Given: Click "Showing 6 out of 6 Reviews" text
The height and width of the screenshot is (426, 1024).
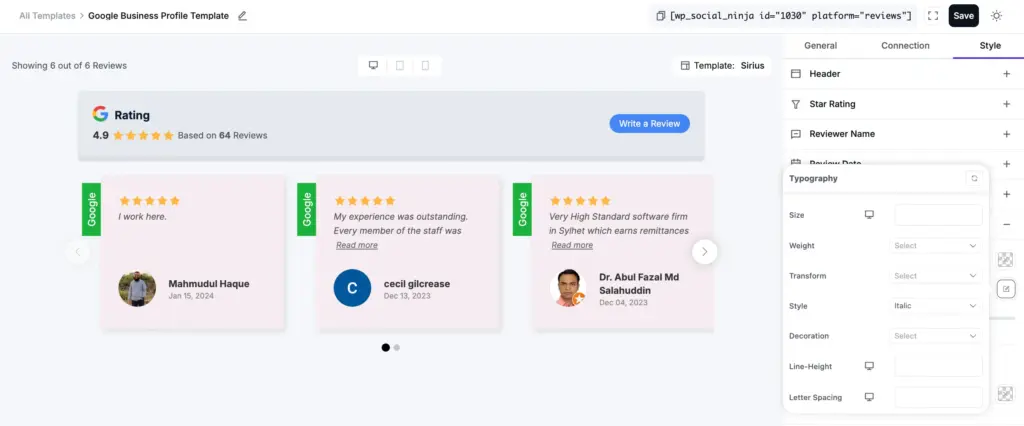Looking at the screenshot, I should [69, 65].
